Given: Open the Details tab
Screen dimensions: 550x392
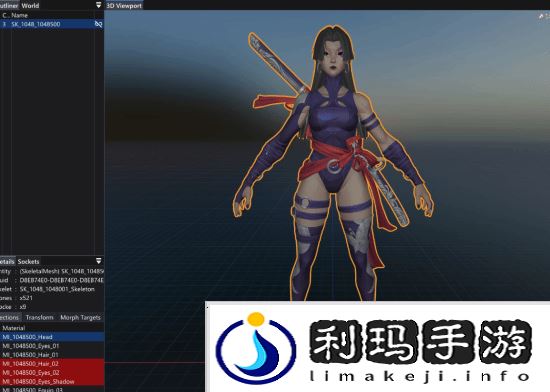Looking at the screenshot, I should tap(7, 262).
